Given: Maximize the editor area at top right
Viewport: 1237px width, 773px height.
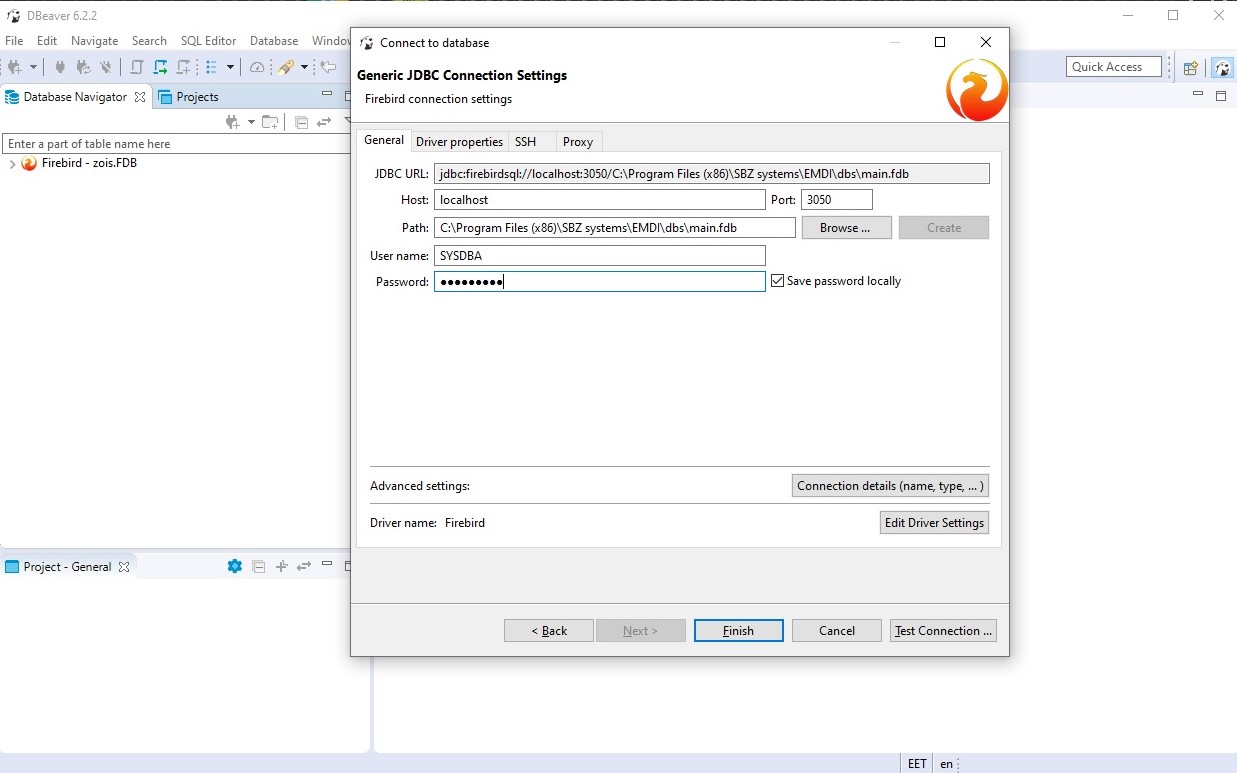Looking at the screenshot, I should click(1221, 96).
